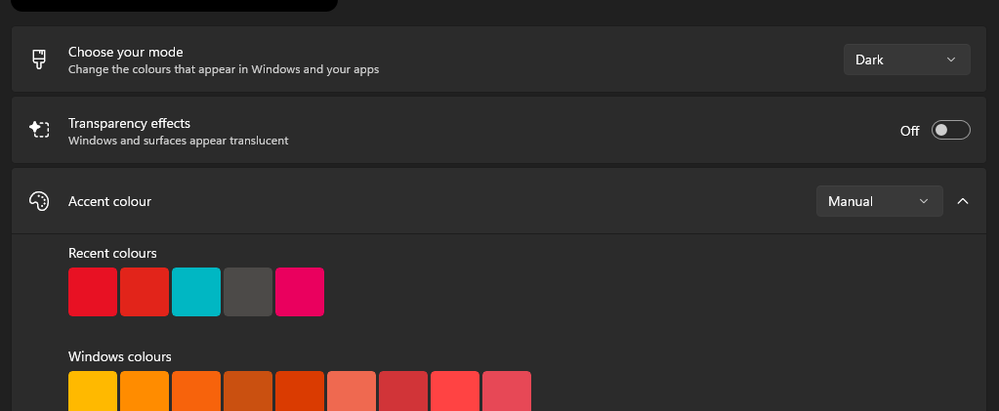The image size is (999, 411).
Task: Open the Dark mode dropdown
Action: tap(907, 59)
